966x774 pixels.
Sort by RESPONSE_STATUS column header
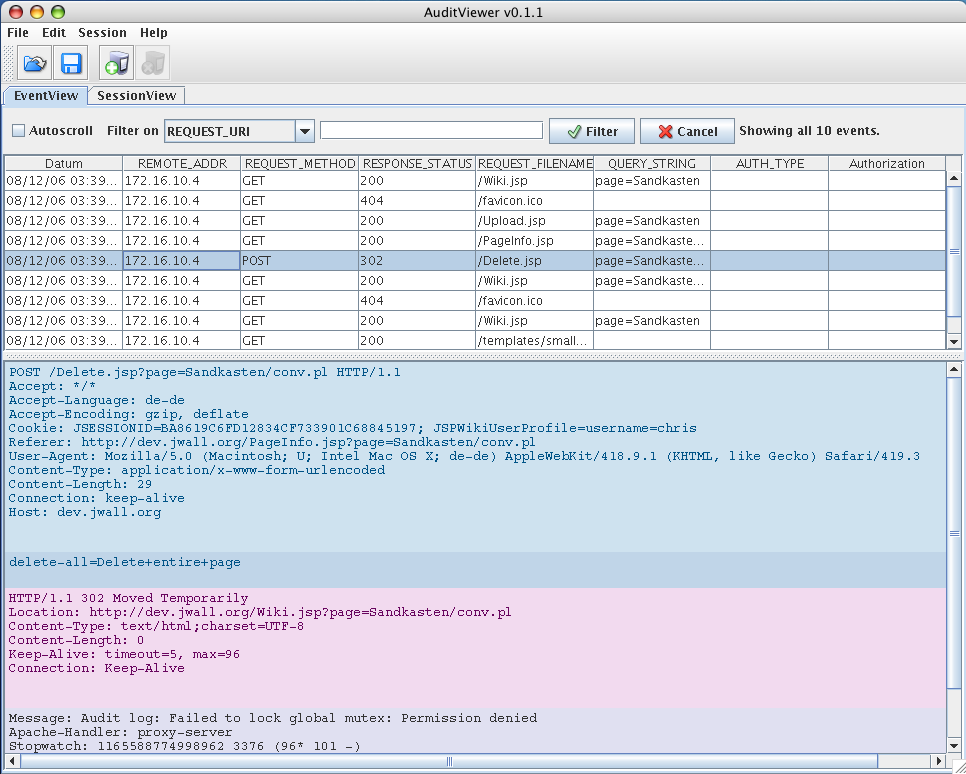[x=416, y=163]
